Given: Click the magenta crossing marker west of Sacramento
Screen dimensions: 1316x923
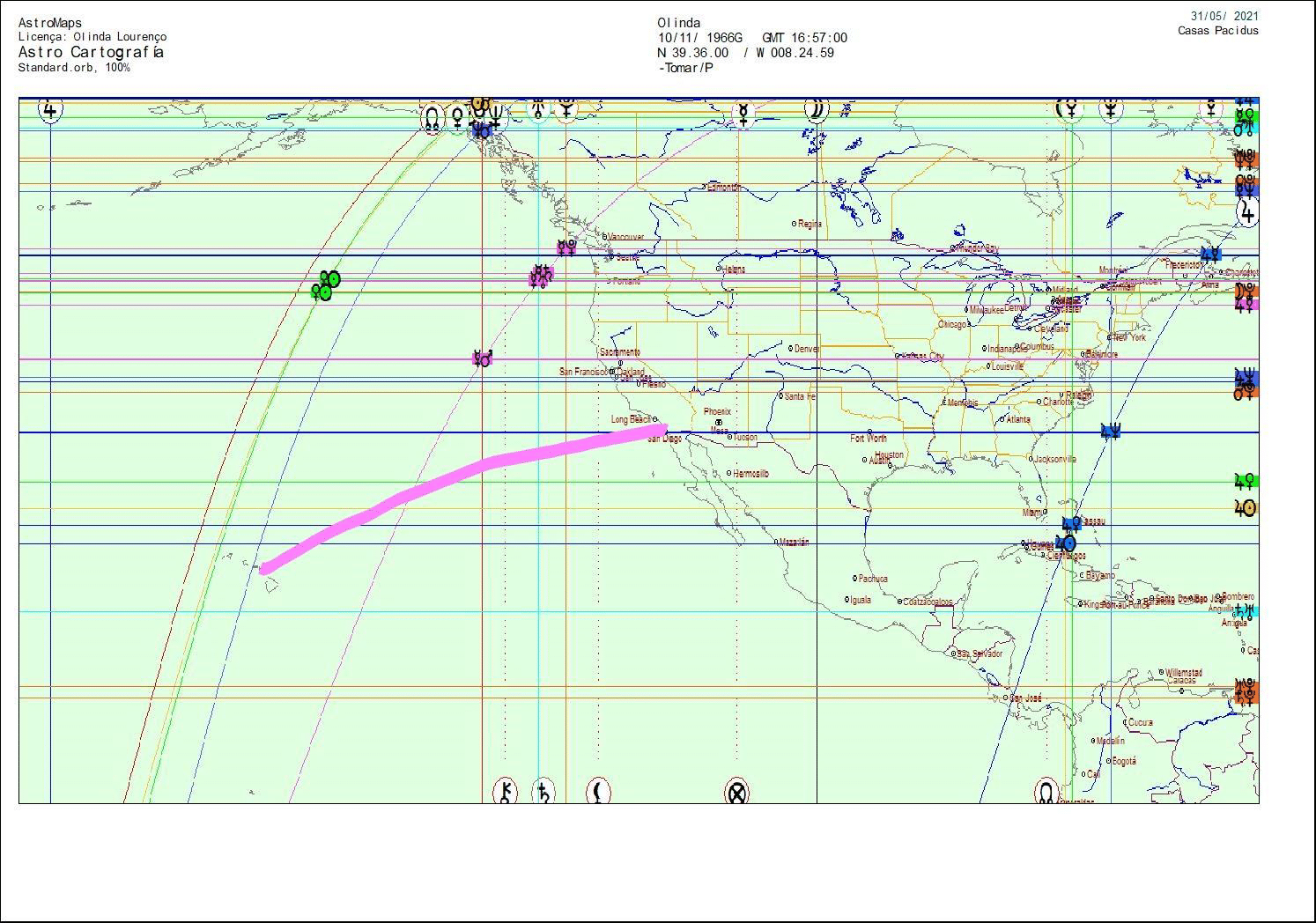Looking at the screenshot, I should pyautogui.click(x=482, y=358).
